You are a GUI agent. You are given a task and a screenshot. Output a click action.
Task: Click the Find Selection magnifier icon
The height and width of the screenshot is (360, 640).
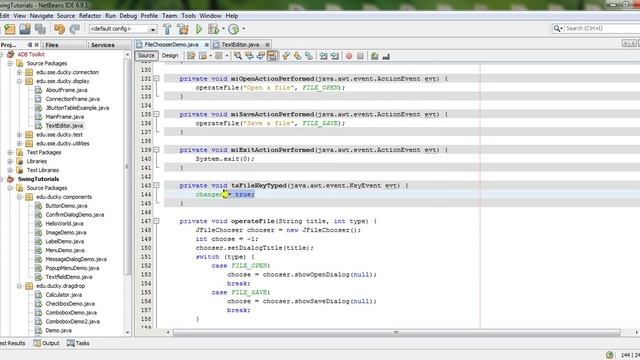click(x=238, y=56)
